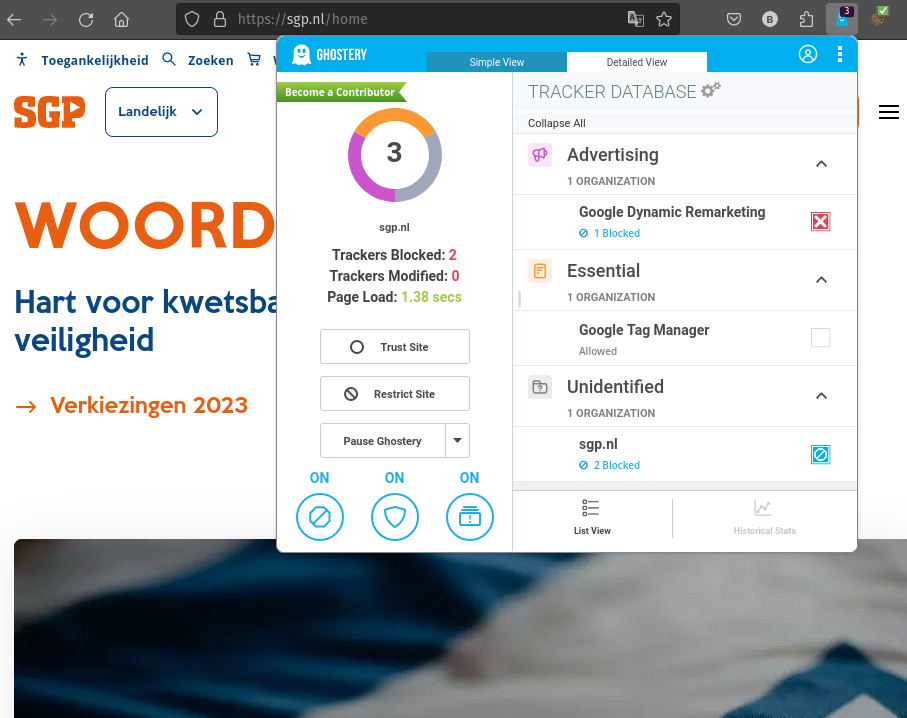Image resolution: width=907 pixels, height=718 pixels.
Task: Open the SGP site hamburger menu
Action: [888, 112]
